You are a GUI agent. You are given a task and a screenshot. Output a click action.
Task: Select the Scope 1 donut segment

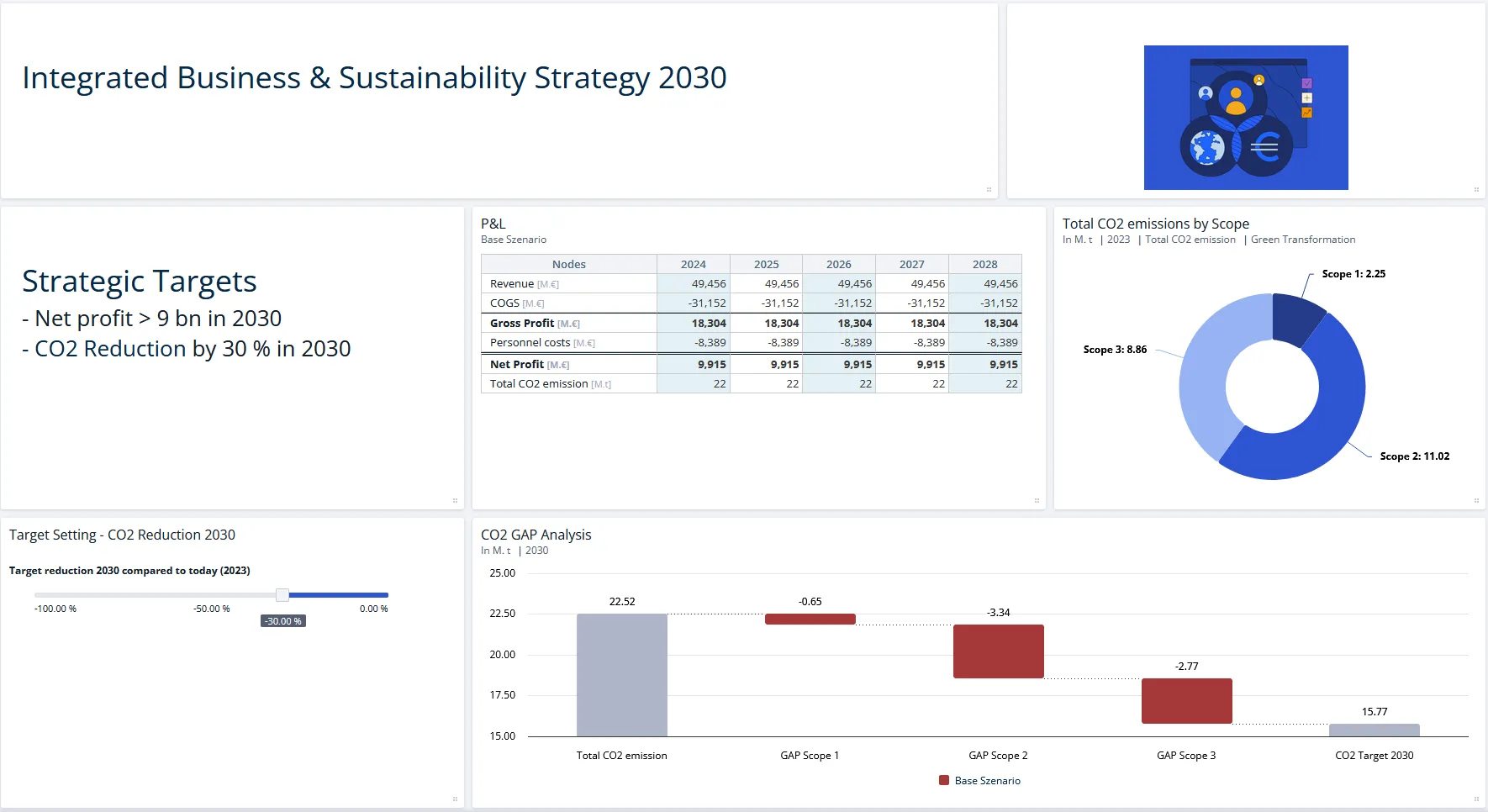(1296, 319)
